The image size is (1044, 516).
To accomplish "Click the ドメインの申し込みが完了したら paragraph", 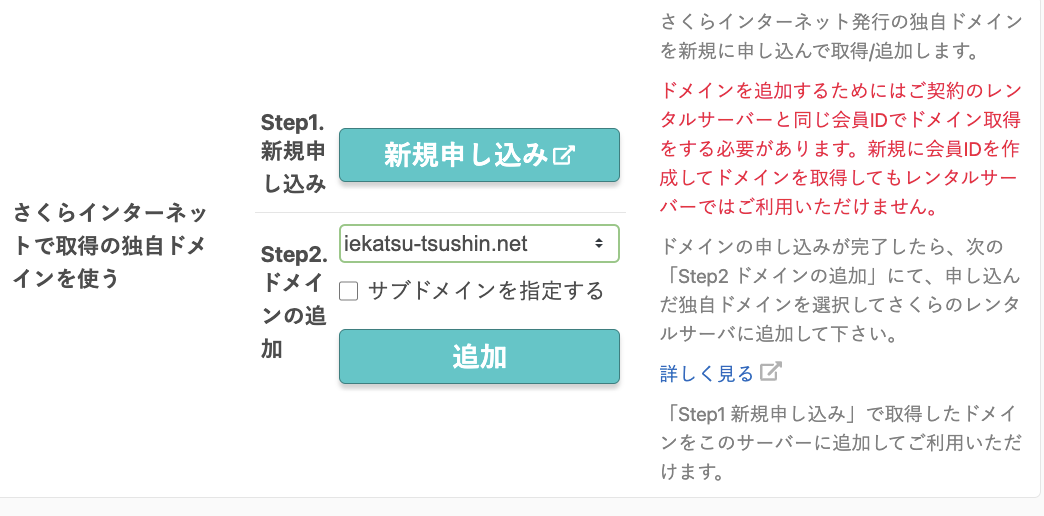I will click(x=840, y=290).
